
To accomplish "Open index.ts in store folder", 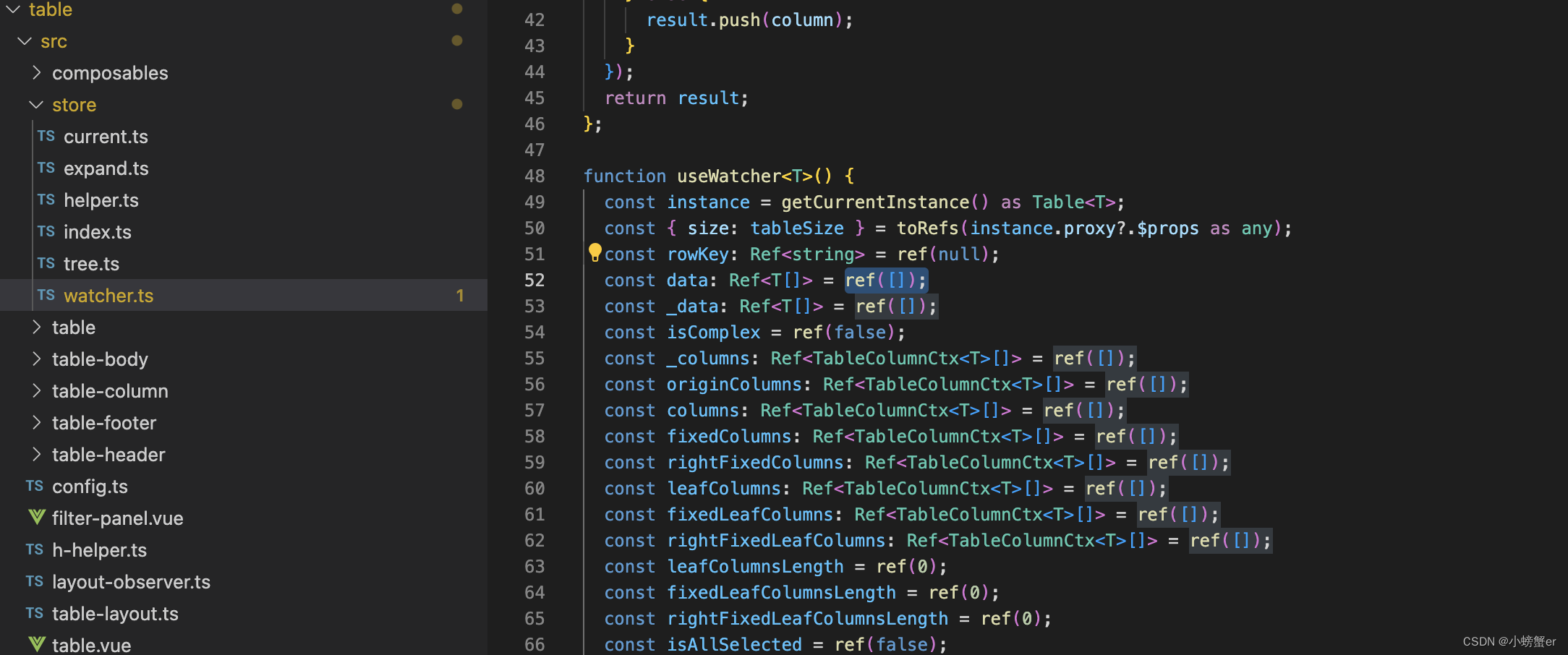I will tap(98, 232).
